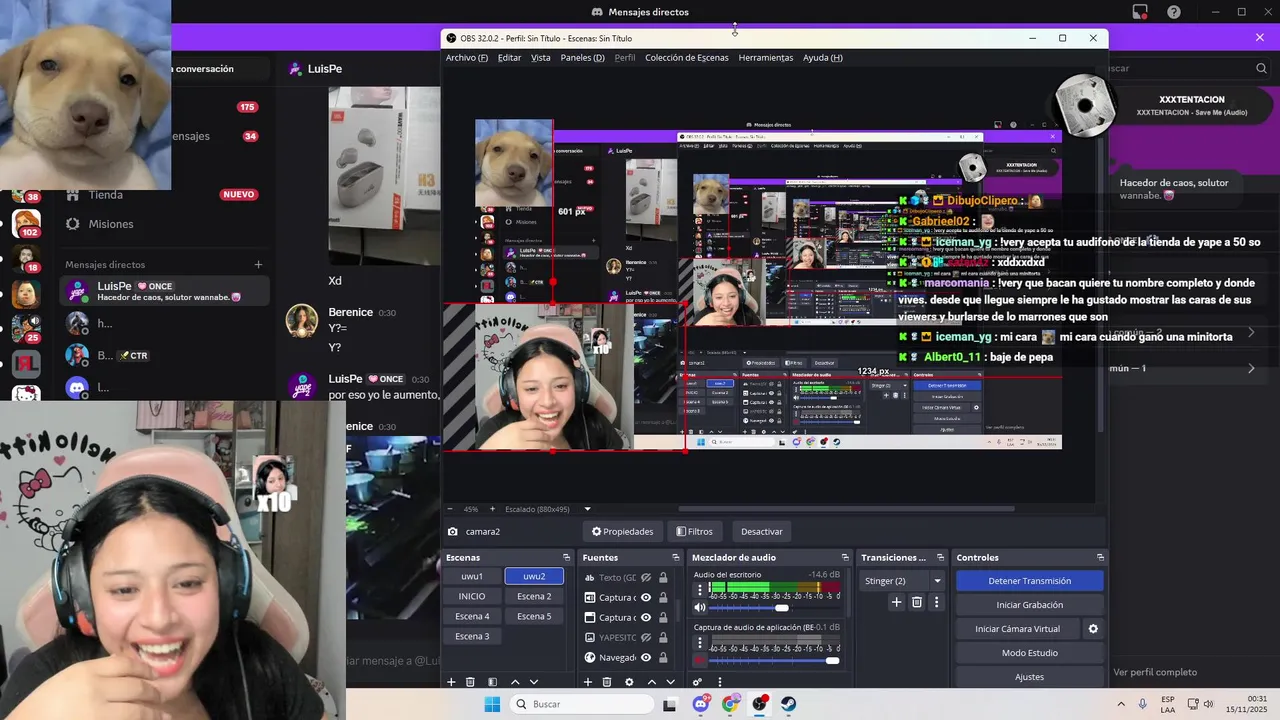The image size is (1280, 720).
Task: Show the YAPESITC source with eye icon
Action: click(x=646, y=638)
